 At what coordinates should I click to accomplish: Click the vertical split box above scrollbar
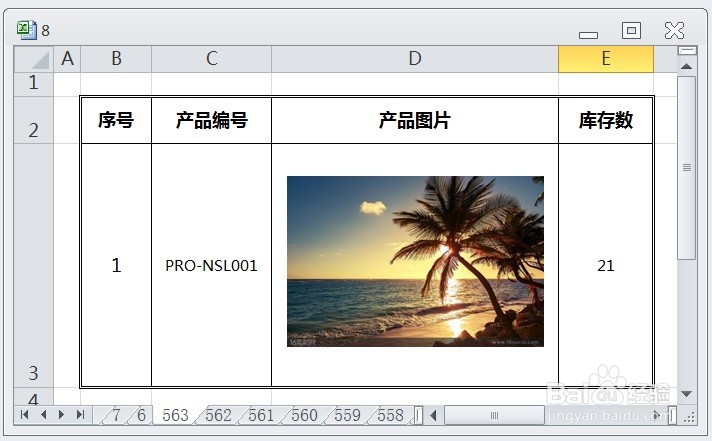click(687, 50)
